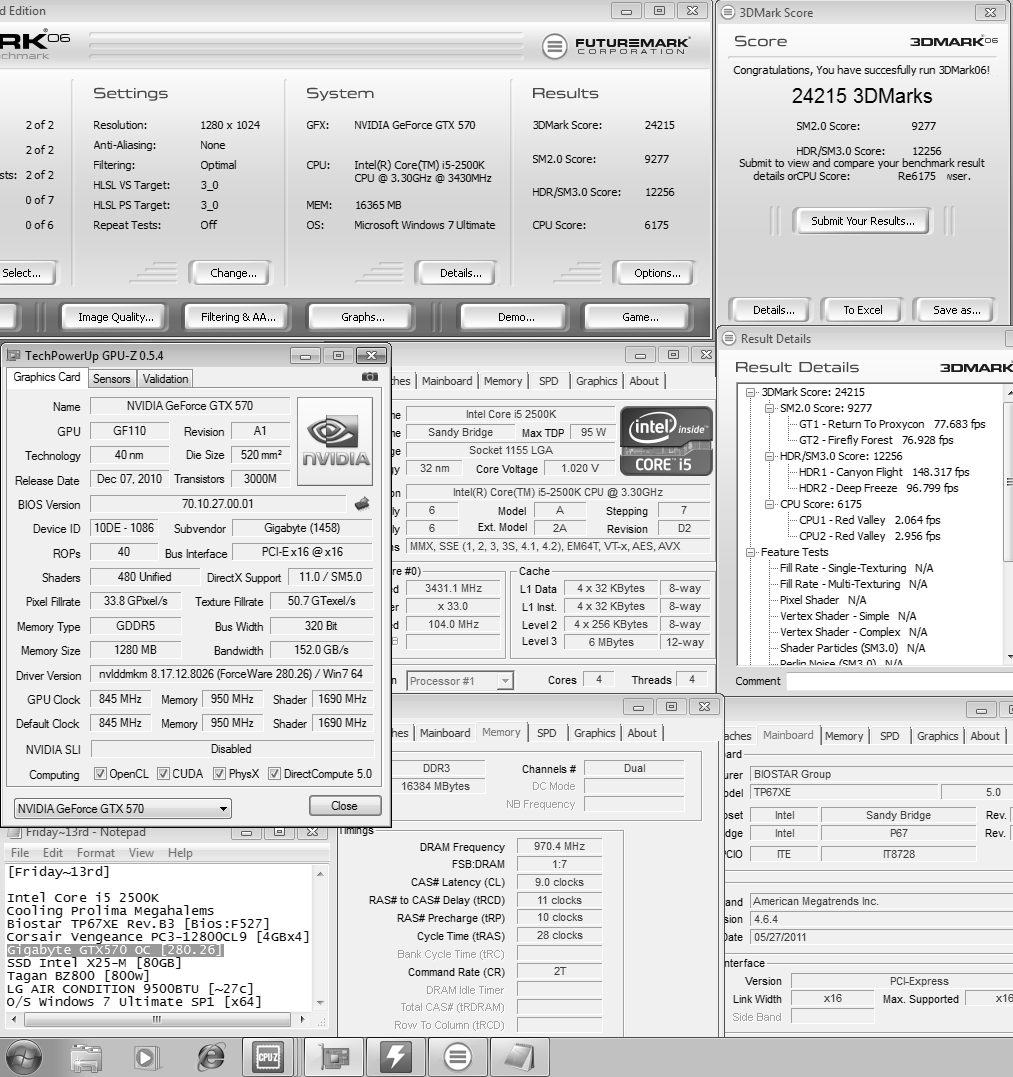Click the Graphs... button in 3DMark06
1013x1077 pixels.
(x=363, y=317)
